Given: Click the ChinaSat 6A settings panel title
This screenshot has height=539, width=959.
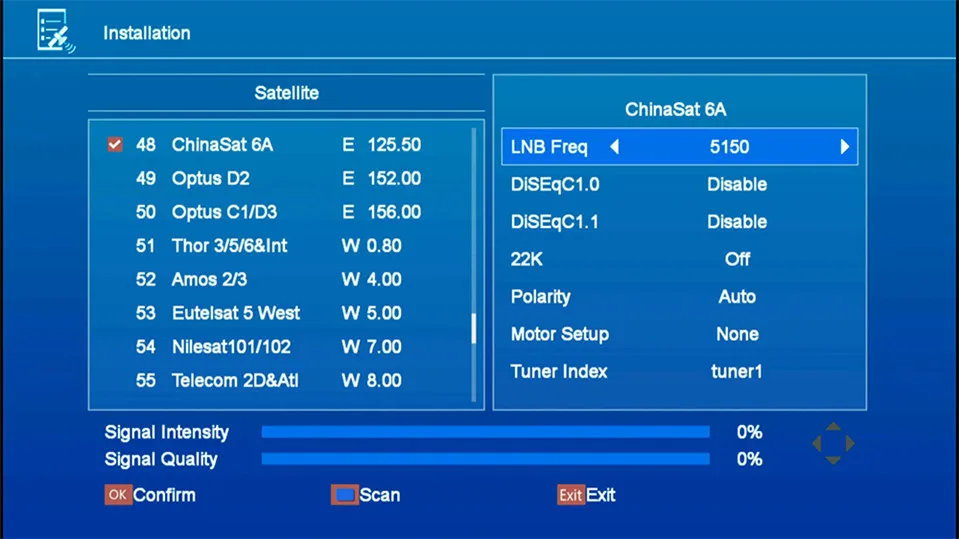Looking at the screenshot, I should tap(676, 110).
